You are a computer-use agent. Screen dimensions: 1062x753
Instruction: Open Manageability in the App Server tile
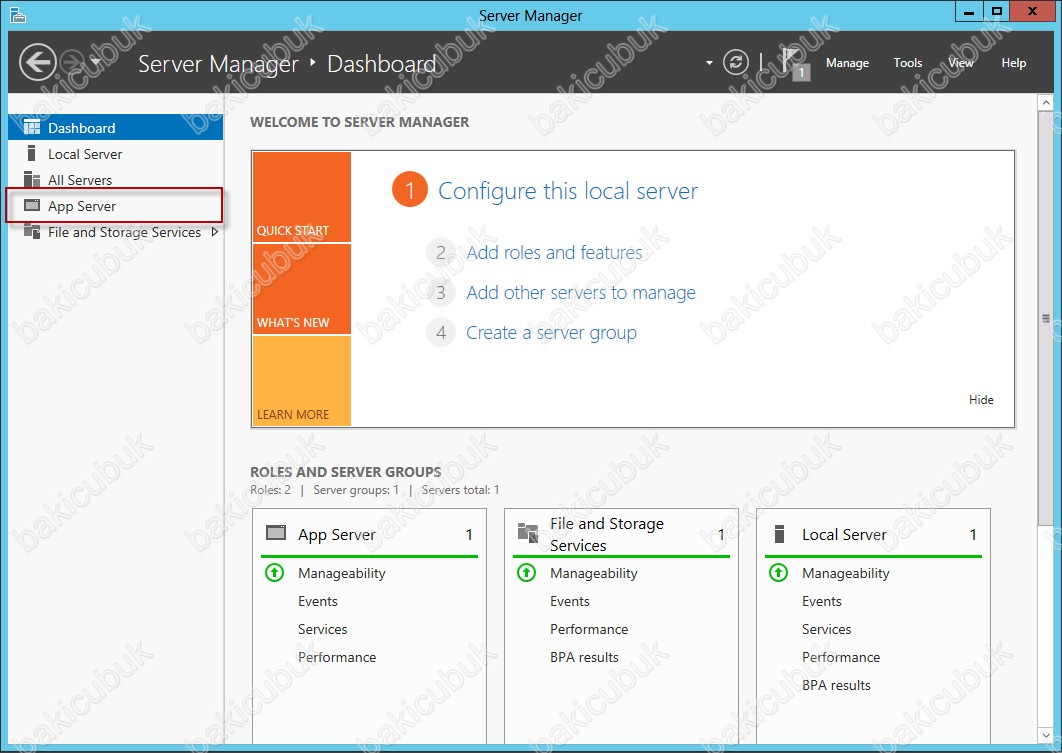click(x=341, y=573)
